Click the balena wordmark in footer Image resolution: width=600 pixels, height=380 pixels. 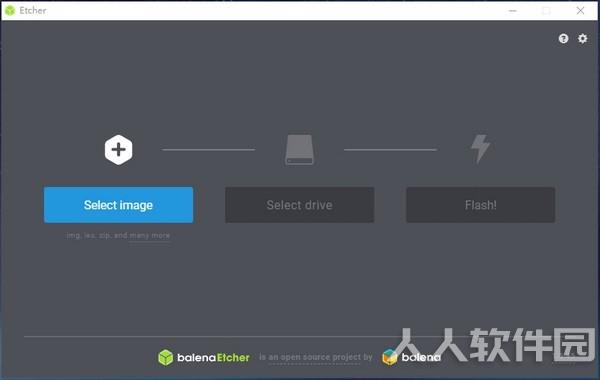pos(421,357)
